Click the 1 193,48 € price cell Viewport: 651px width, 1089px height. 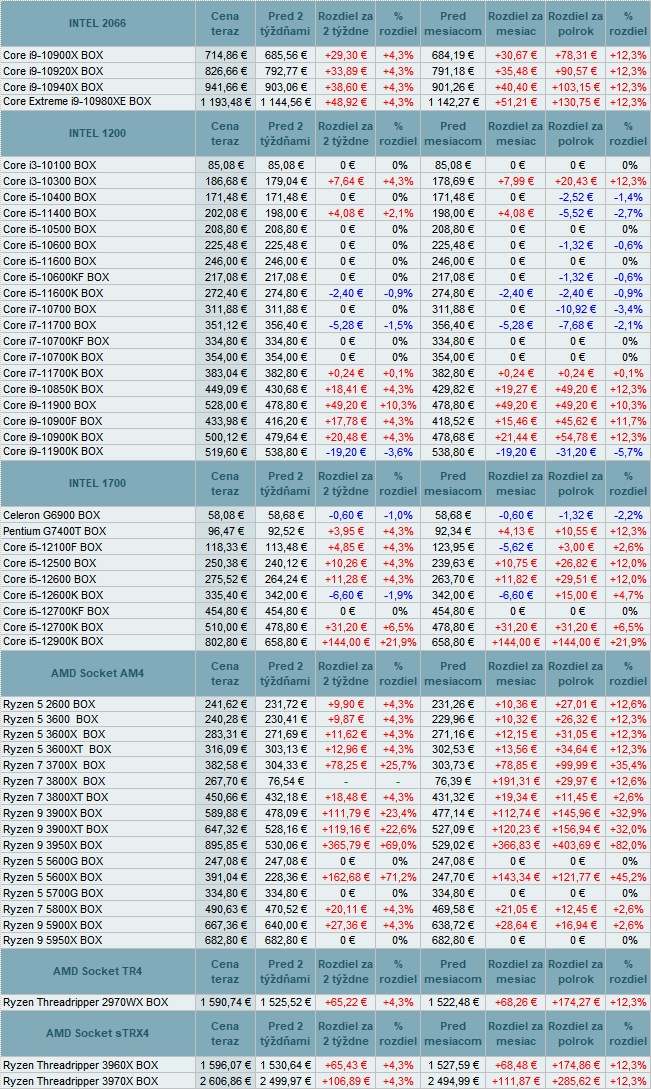[225, 102]
